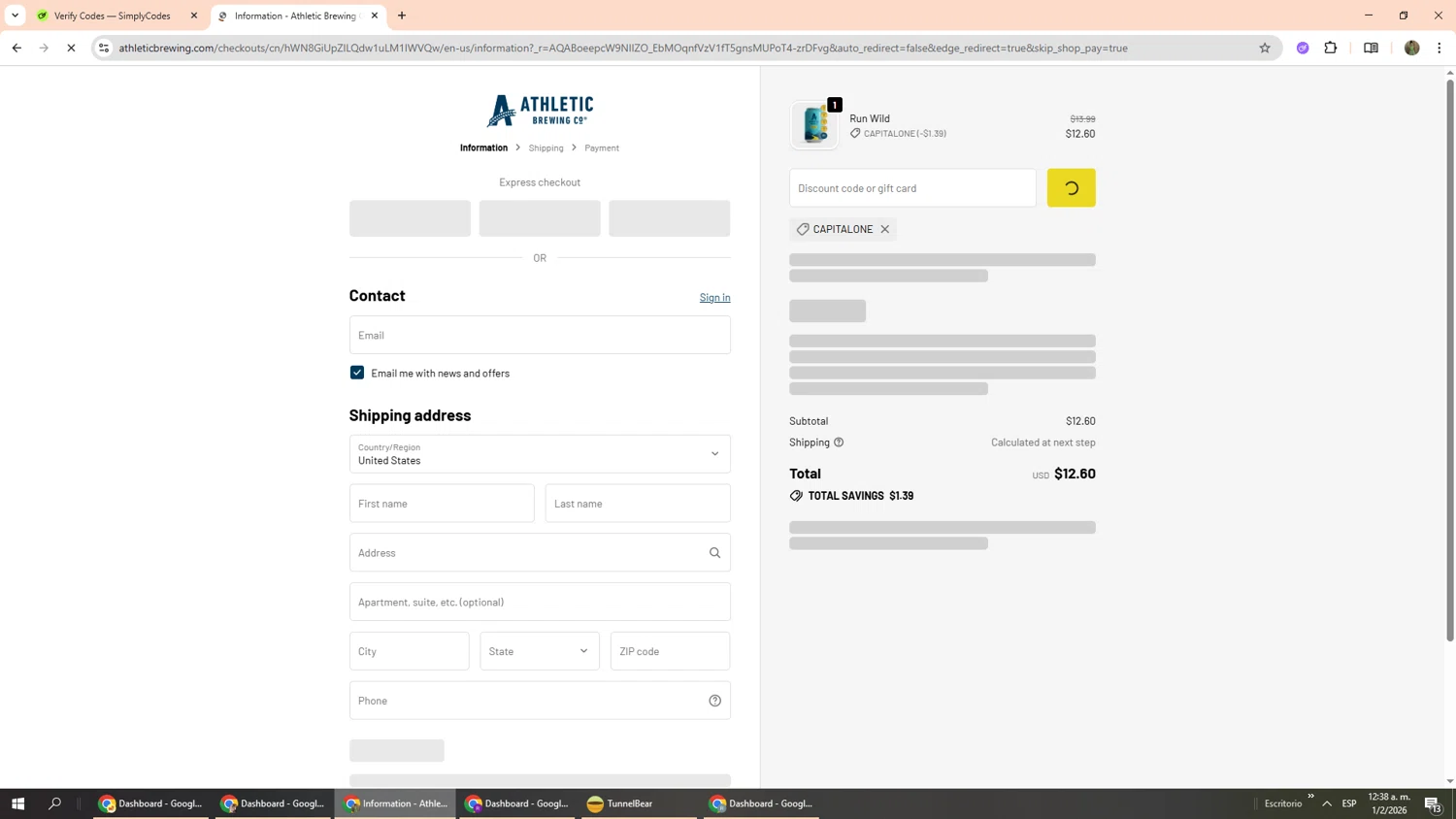Toggle Email me with news and offers

click(357, 373)
